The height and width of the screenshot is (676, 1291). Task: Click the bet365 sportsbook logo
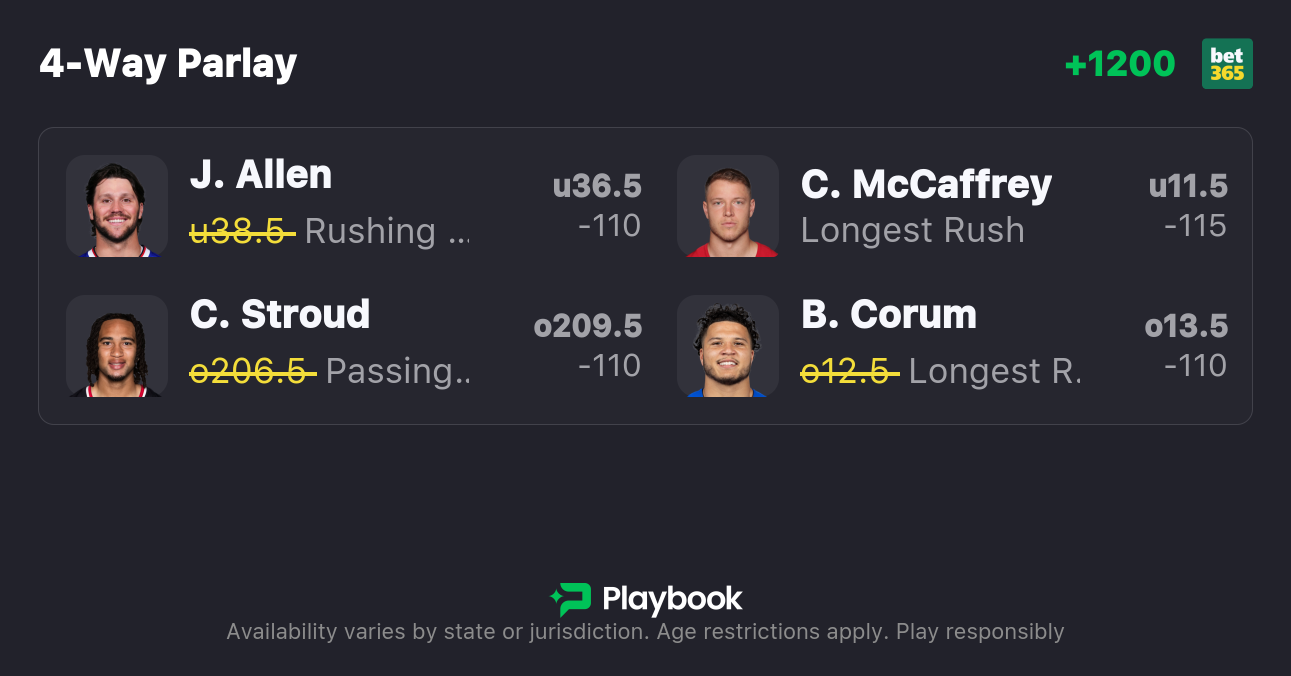click(1227, 64)
